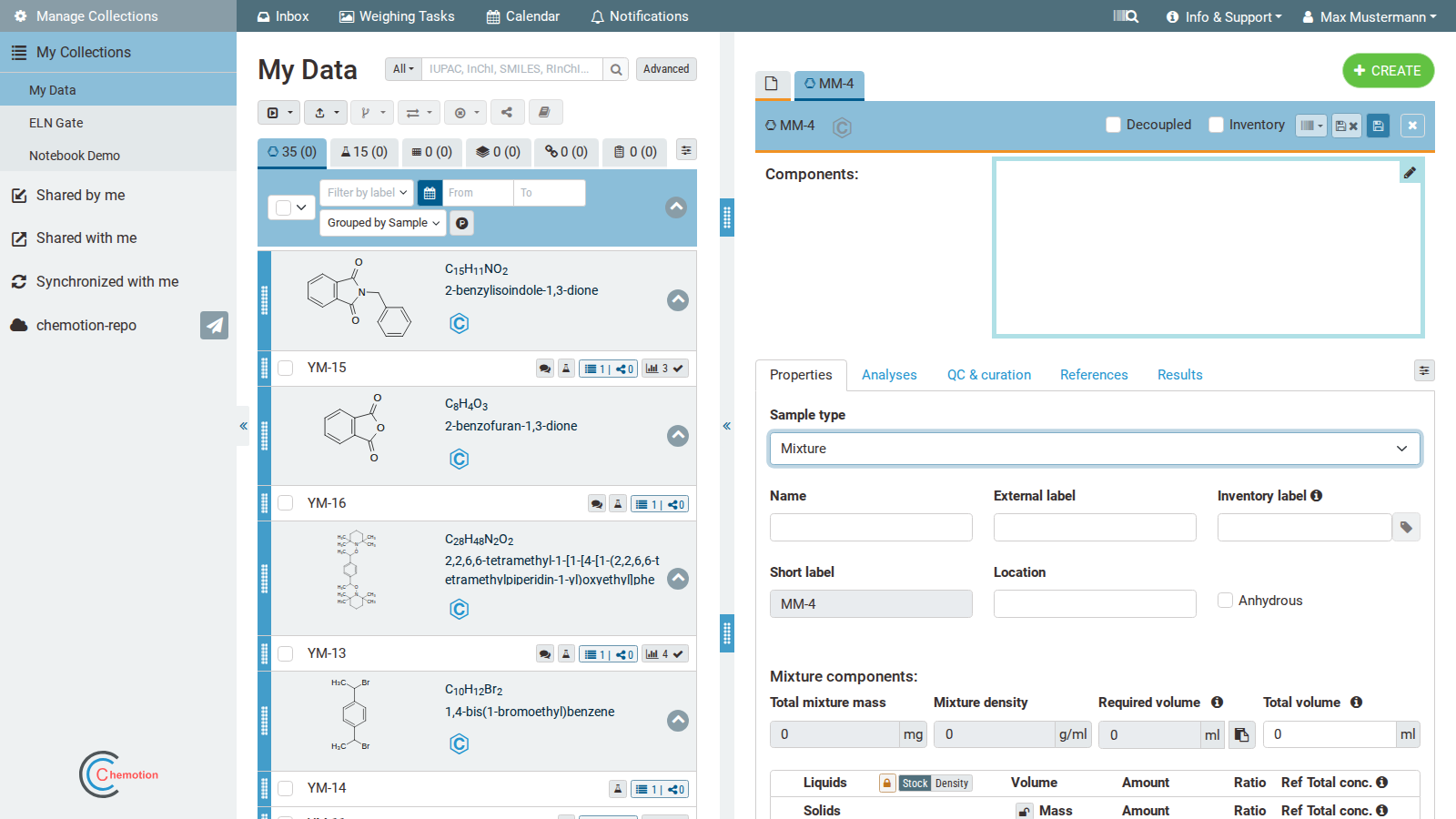Click the search magnifier button
The height and width of the screenshot is (819, 1456).
(616, 69)
